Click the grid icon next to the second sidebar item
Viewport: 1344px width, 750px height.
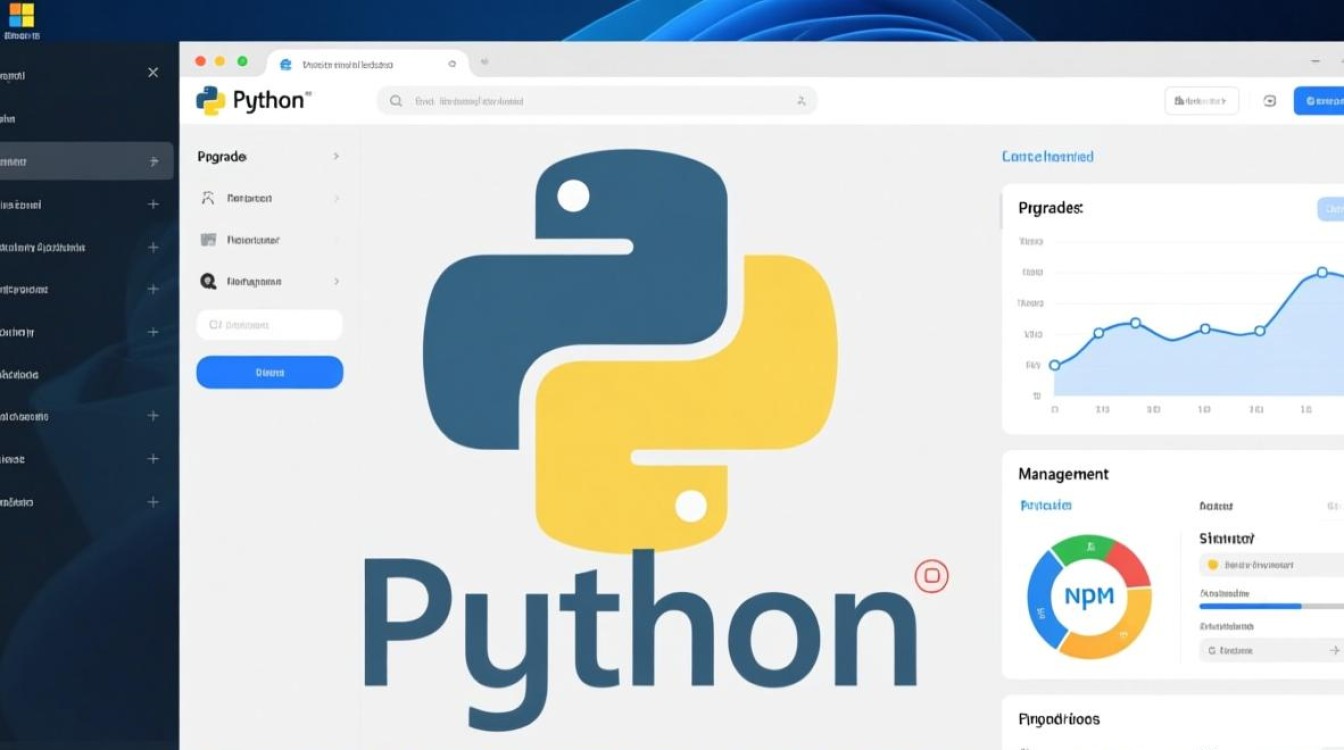tap(209, 240)
